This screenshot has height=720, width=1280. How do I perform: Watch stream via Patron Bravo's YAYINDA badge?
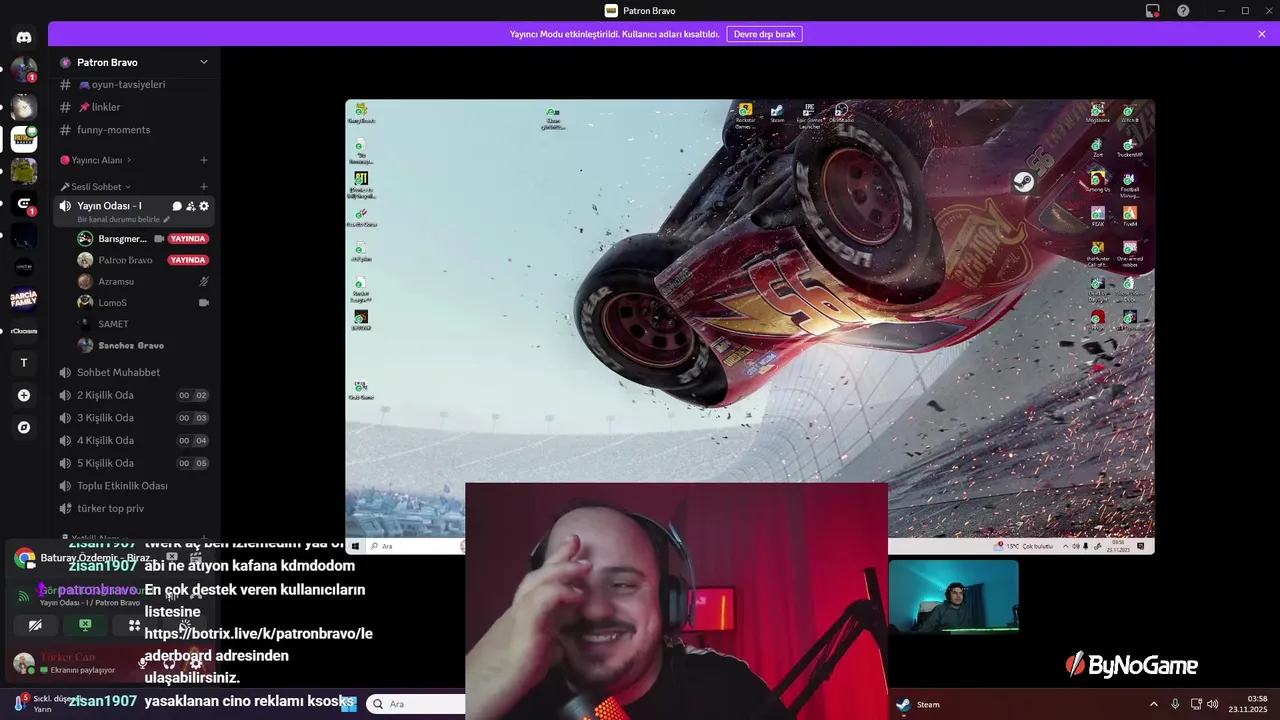pos(188,260)
